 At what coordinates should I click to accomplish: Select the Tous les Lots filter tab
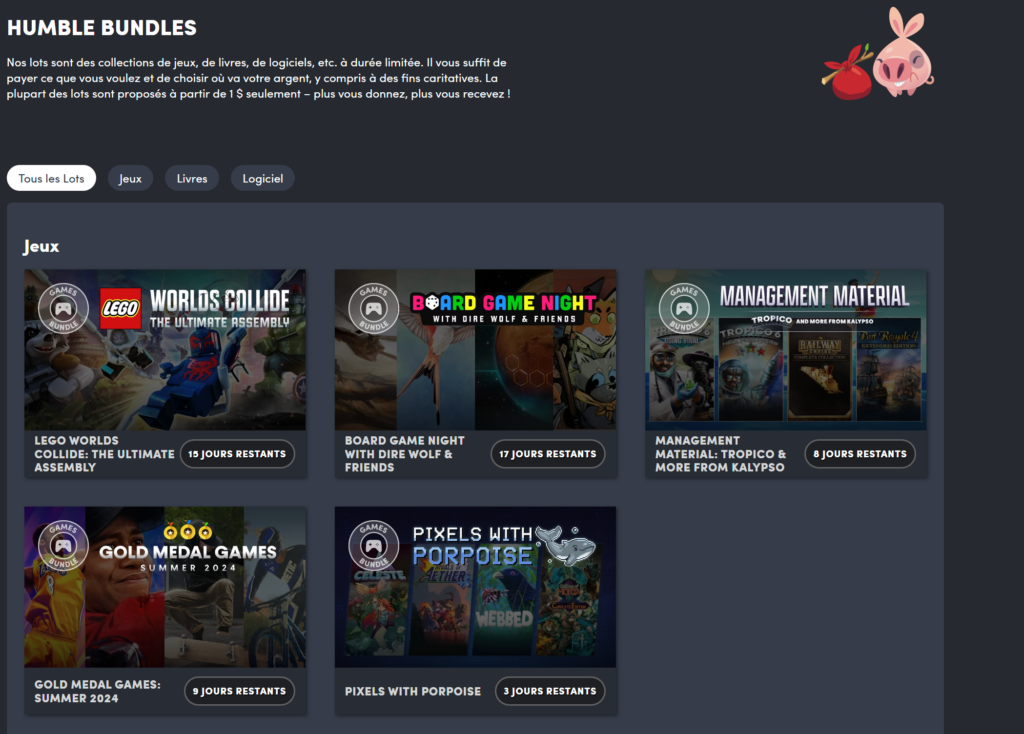tap(52, 178)
